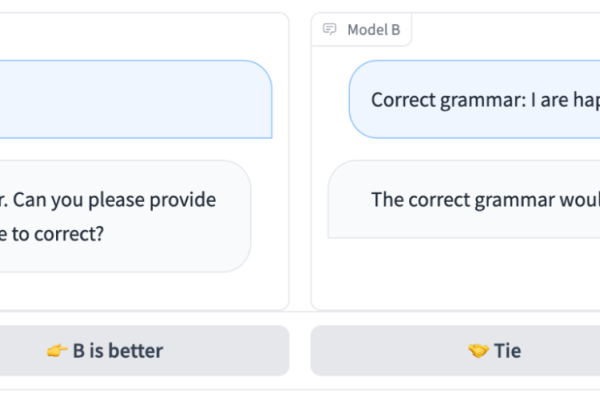This screenshot has height=400, width=600.
Task: Click the "Tie" text on the vote button
Action: click(x=507, y=351)
